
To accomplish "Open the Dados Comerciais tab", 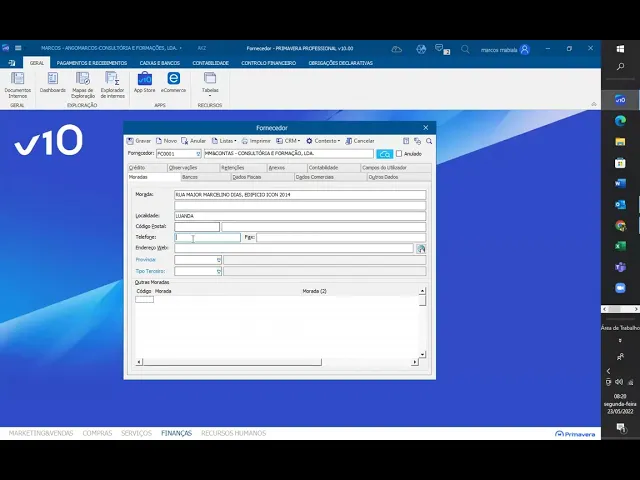I will pos(330,177).
